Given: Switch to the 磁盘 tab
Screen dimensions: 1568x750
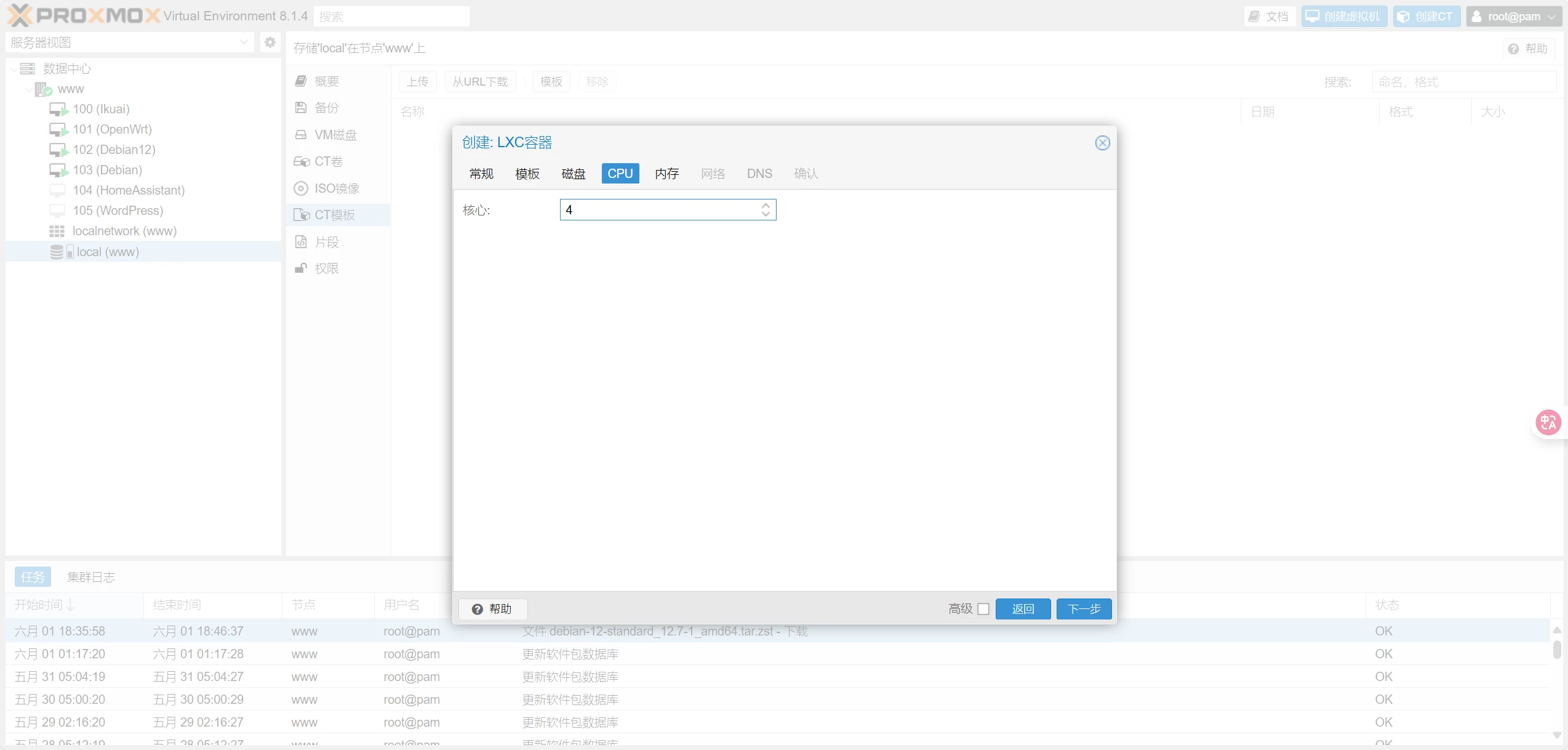Looking at the screenshot, I should click(573, 174).
